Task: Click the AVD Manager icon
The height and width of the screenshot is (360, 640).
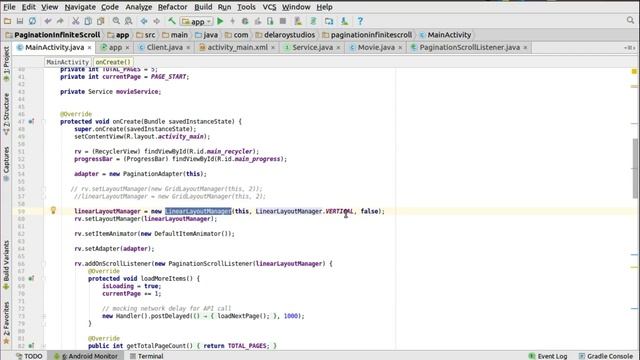Action: click(x=298, y=21)
